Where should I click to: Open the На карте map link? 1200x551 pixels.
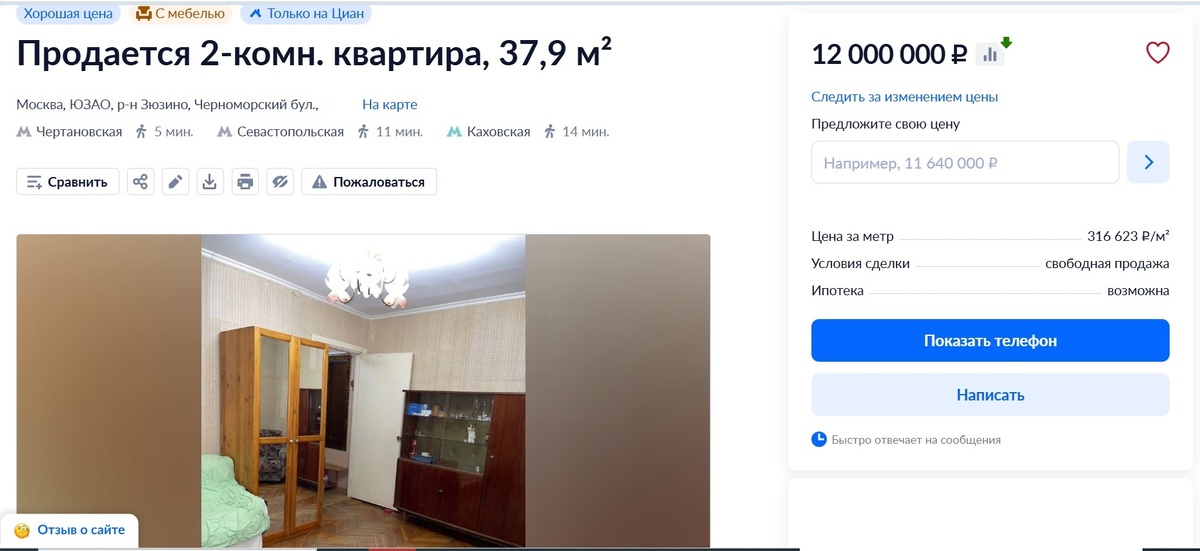[390, 104]
